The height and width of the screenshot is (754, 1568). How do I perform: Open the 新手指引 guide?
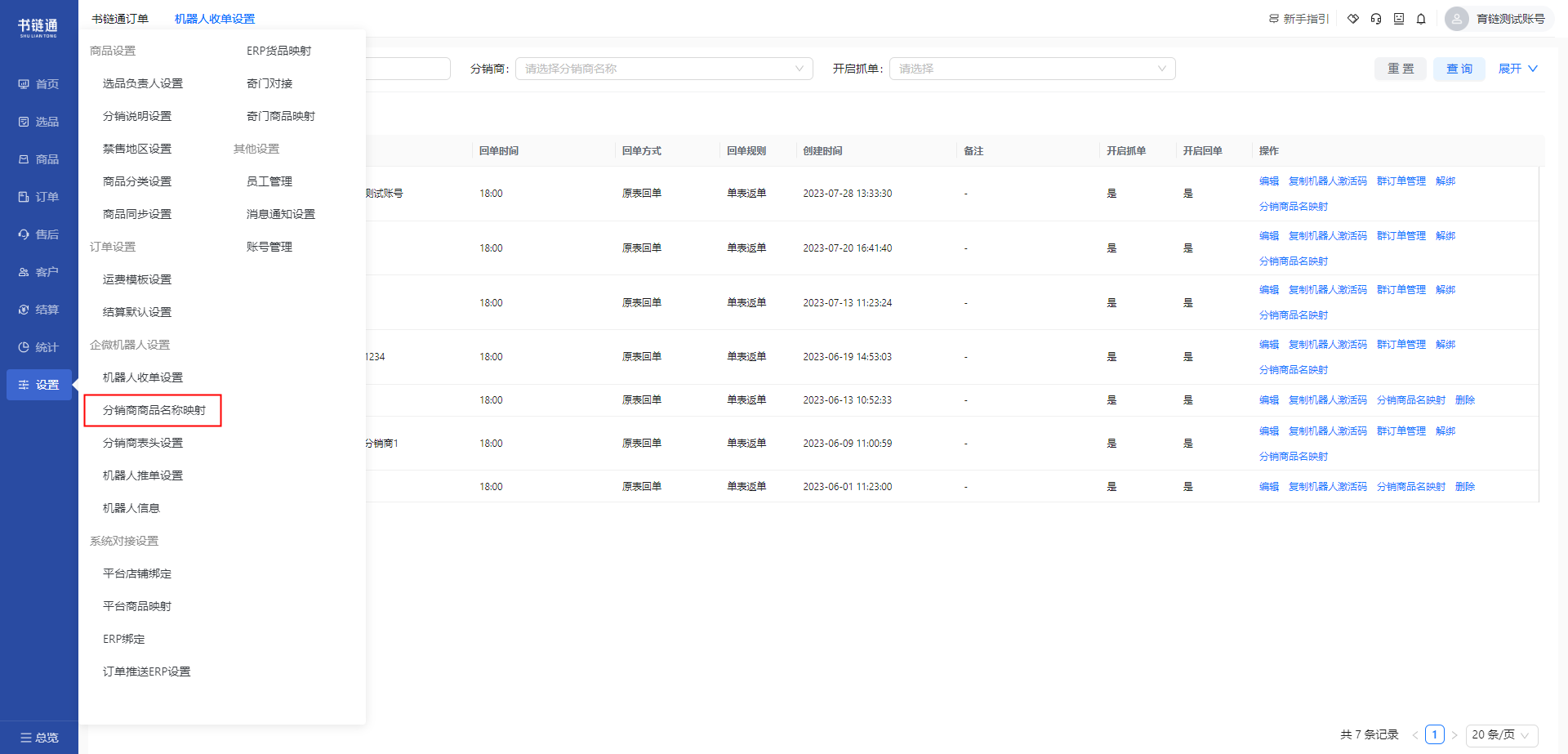(1298, 19)
